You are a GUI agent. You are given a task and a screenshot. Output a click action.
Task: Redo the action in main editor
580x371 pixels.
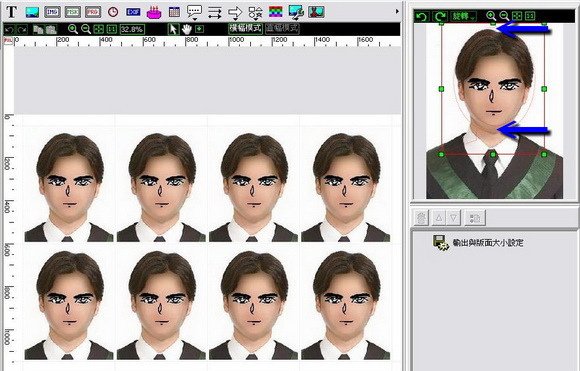(22, 29)
